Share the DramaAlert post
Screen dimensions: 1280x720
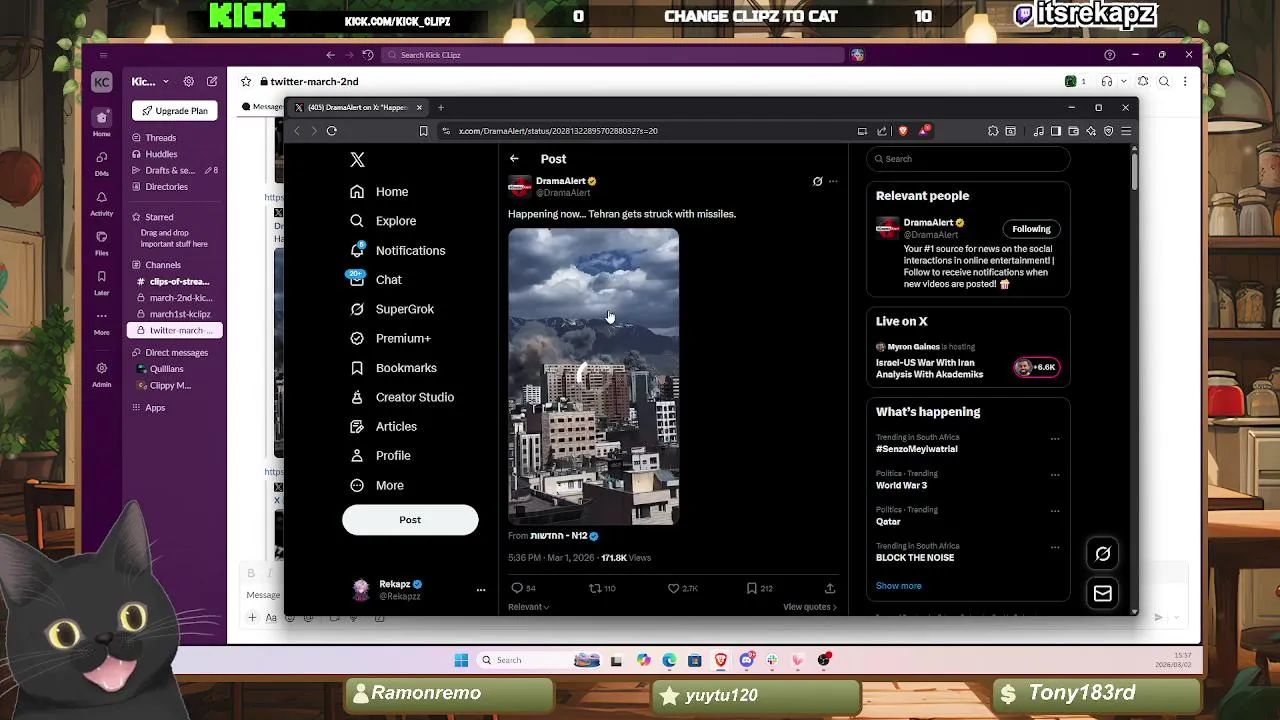[830, 588]
